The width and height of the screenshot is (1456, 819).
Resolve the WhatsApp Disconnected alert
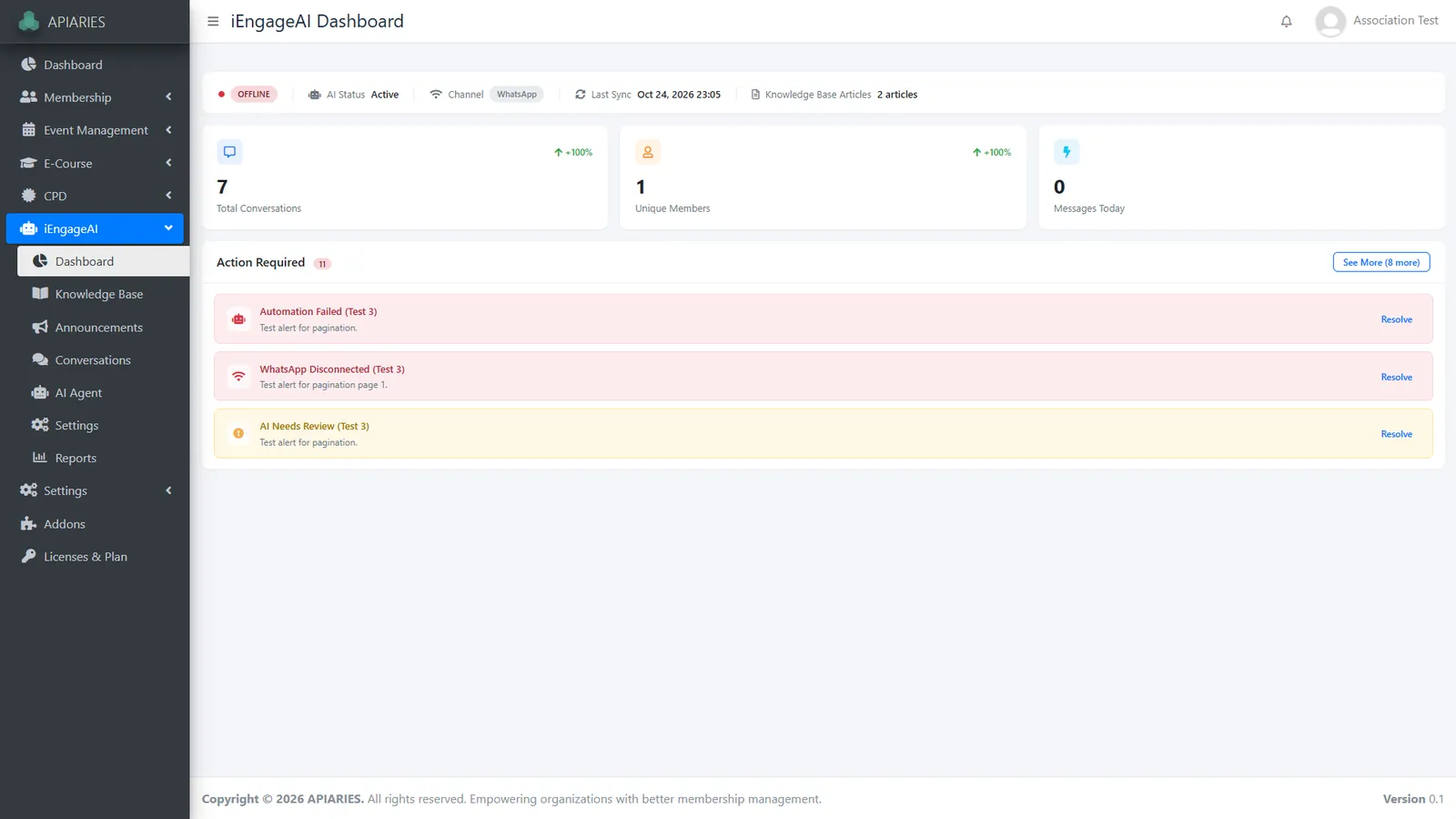click(x=1397, y=377)
